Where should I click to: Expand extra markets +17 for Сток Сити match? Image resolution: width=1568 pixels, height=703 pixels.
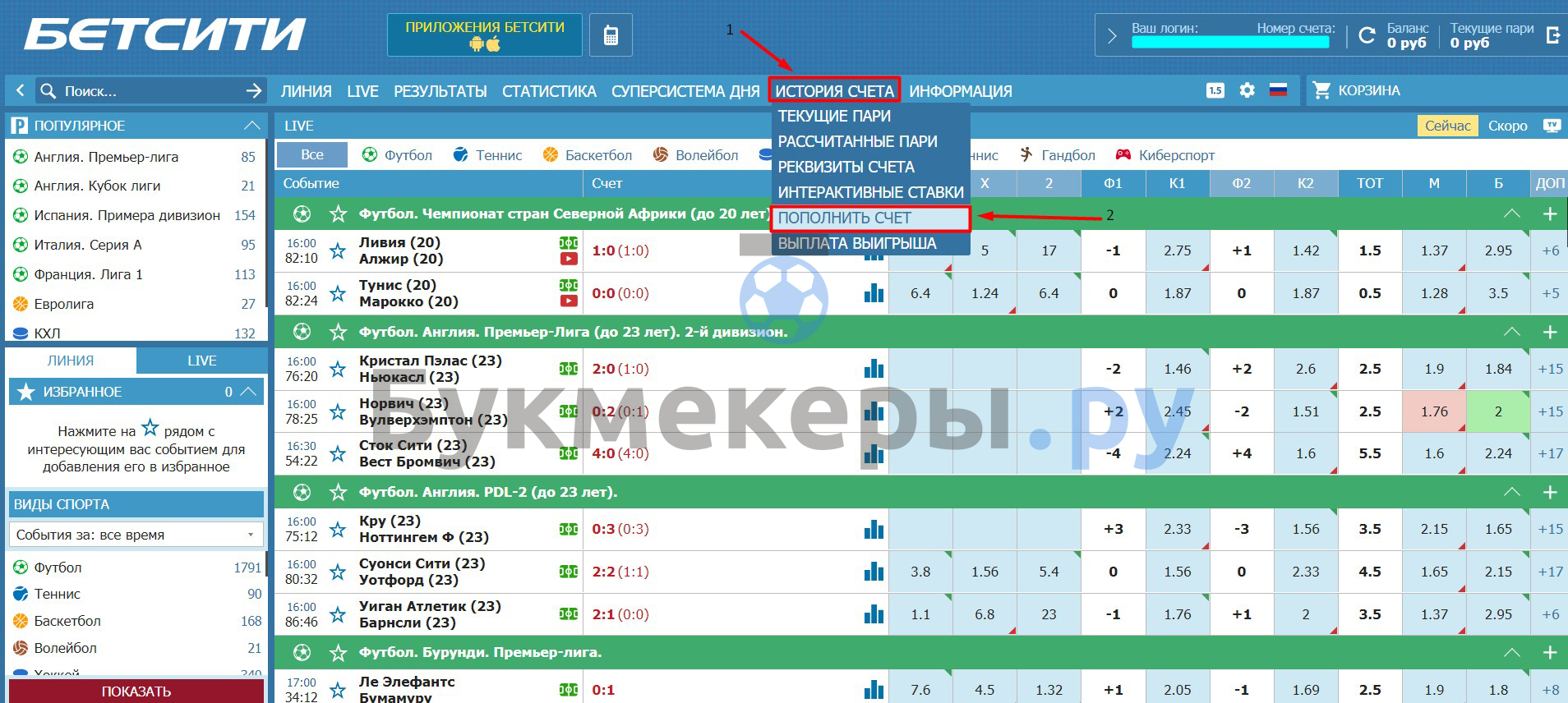[x=1550, y=453]
